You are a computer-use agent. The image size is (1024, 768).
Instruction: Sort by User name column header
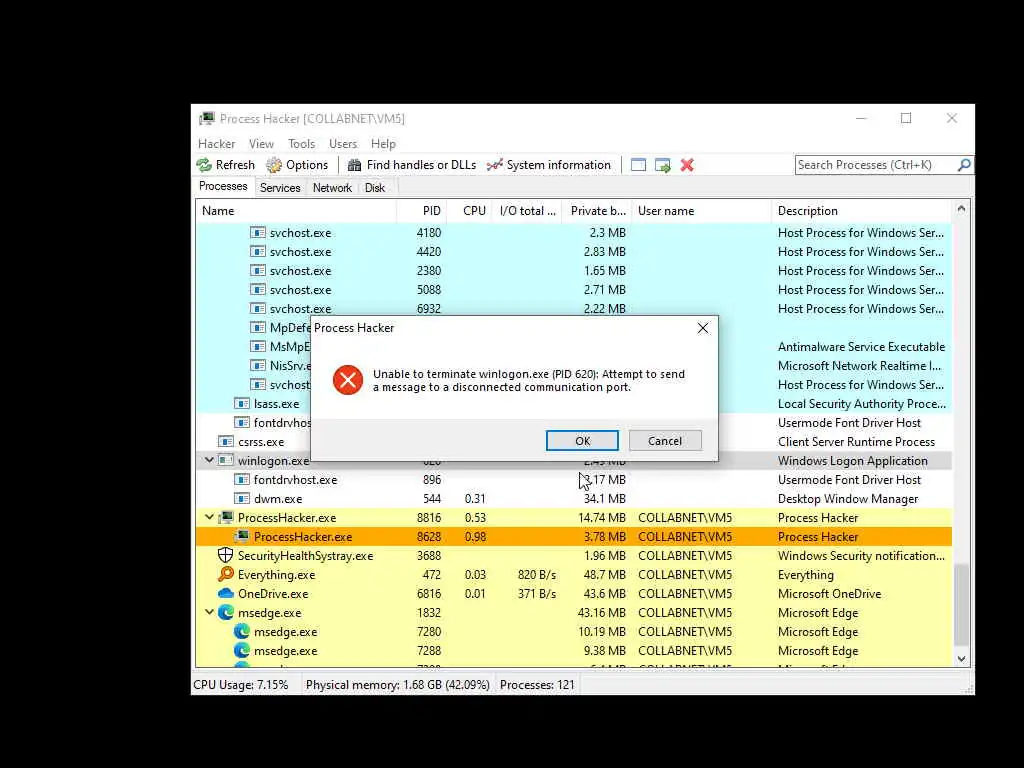[701, 211]
